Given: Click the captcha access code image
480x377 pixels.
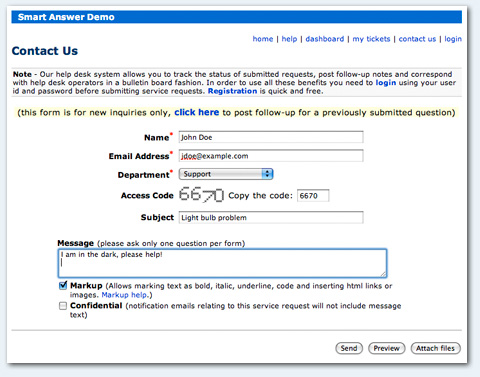Looking at the screenshot, I should (201, 195).
